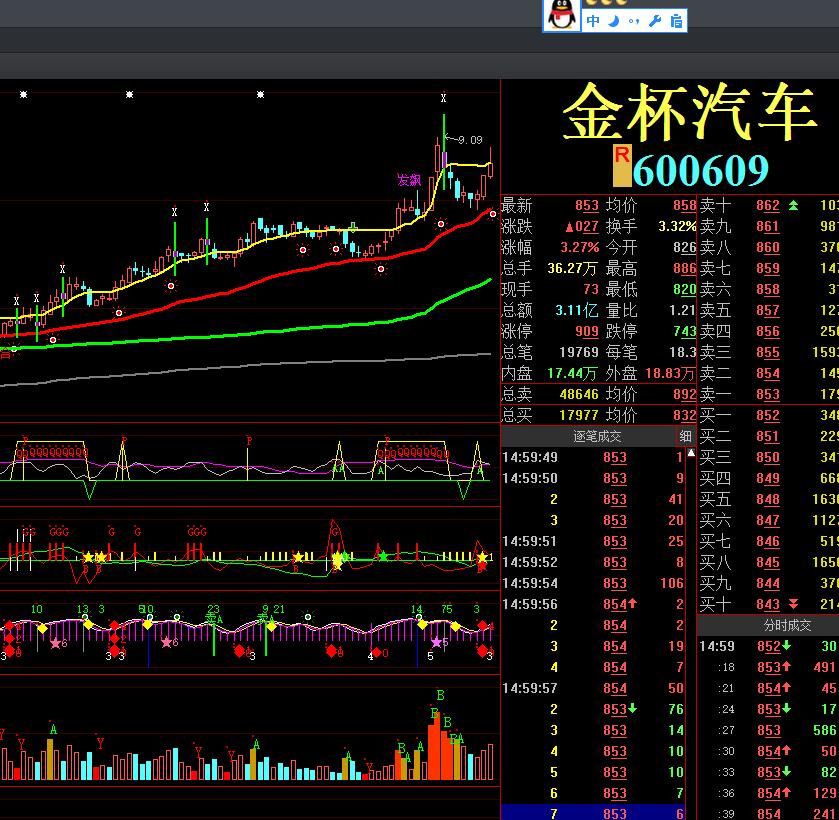Click the 最高 value 886

pos(684,268)
